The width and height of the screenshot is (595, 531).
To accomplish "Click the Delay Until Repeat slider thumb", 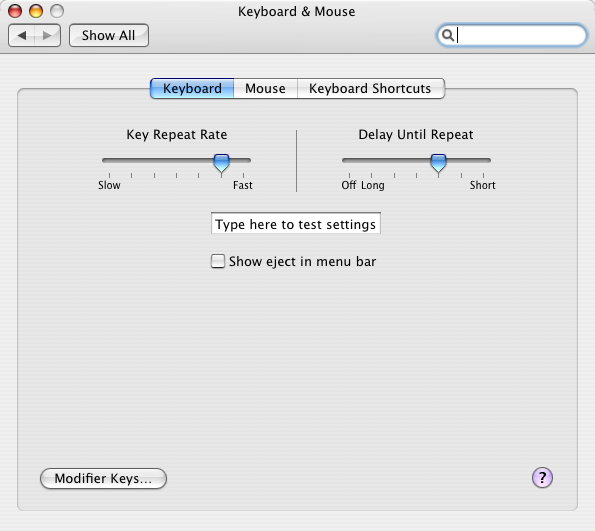I will (x=438, y=163).
